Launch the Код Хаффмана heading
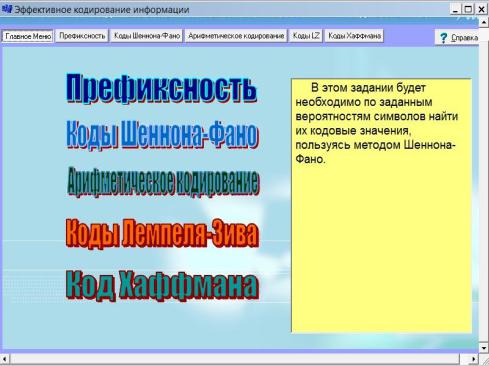The height and width of the screenshot is (366, 489). click(162, 286)
